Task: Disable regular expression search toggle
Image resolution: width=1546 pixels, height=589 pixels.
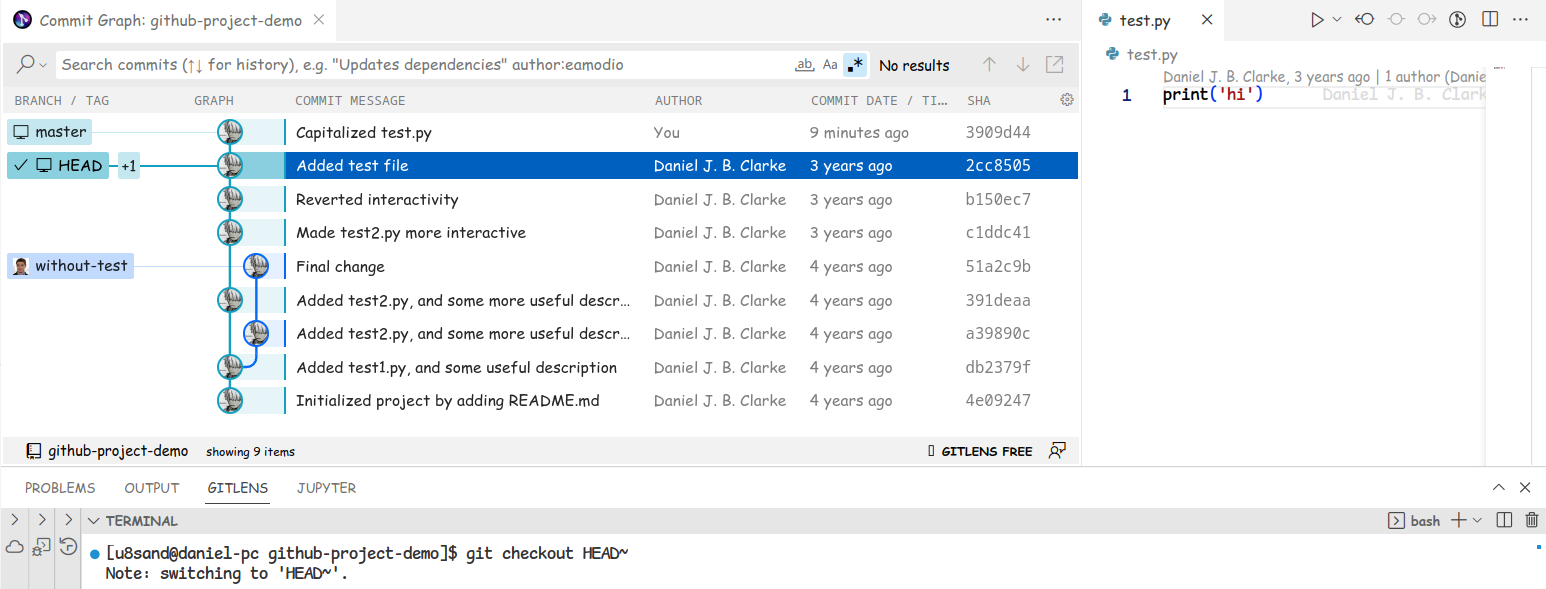Action: (x=855, y=65)
